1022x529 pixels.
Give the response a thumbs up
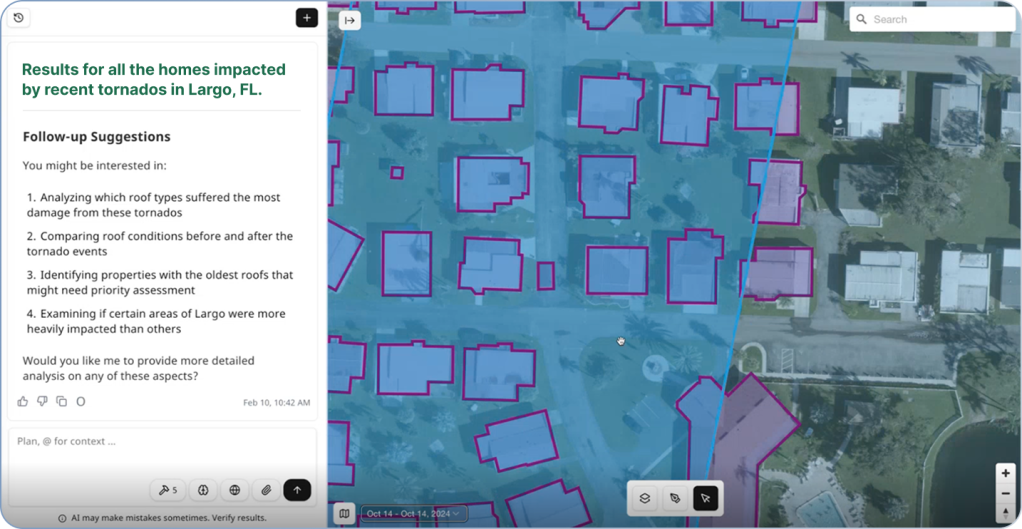(x=23, y=402)
